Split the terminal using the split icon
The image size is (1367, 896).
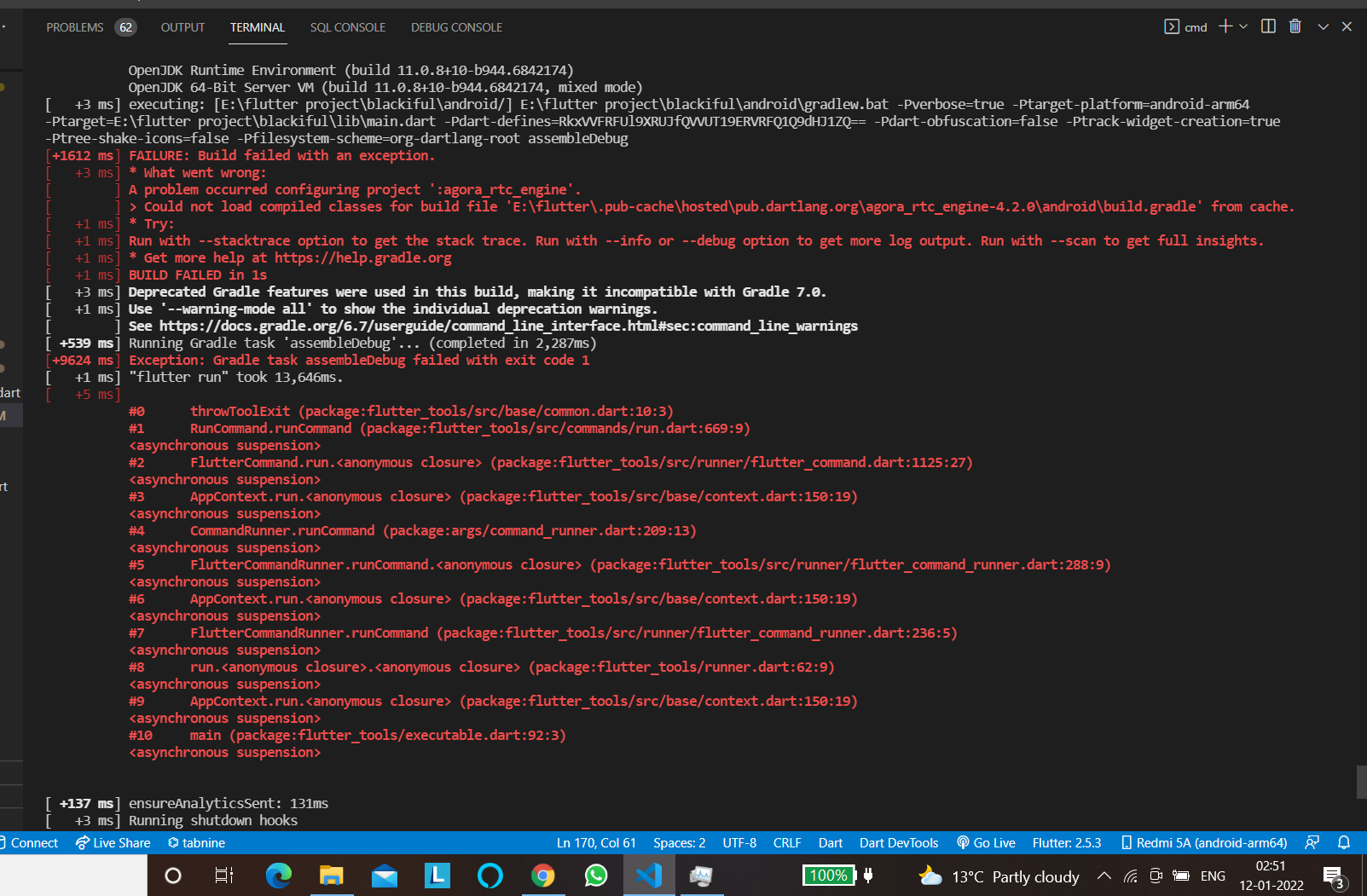[x=1268, y=26]
